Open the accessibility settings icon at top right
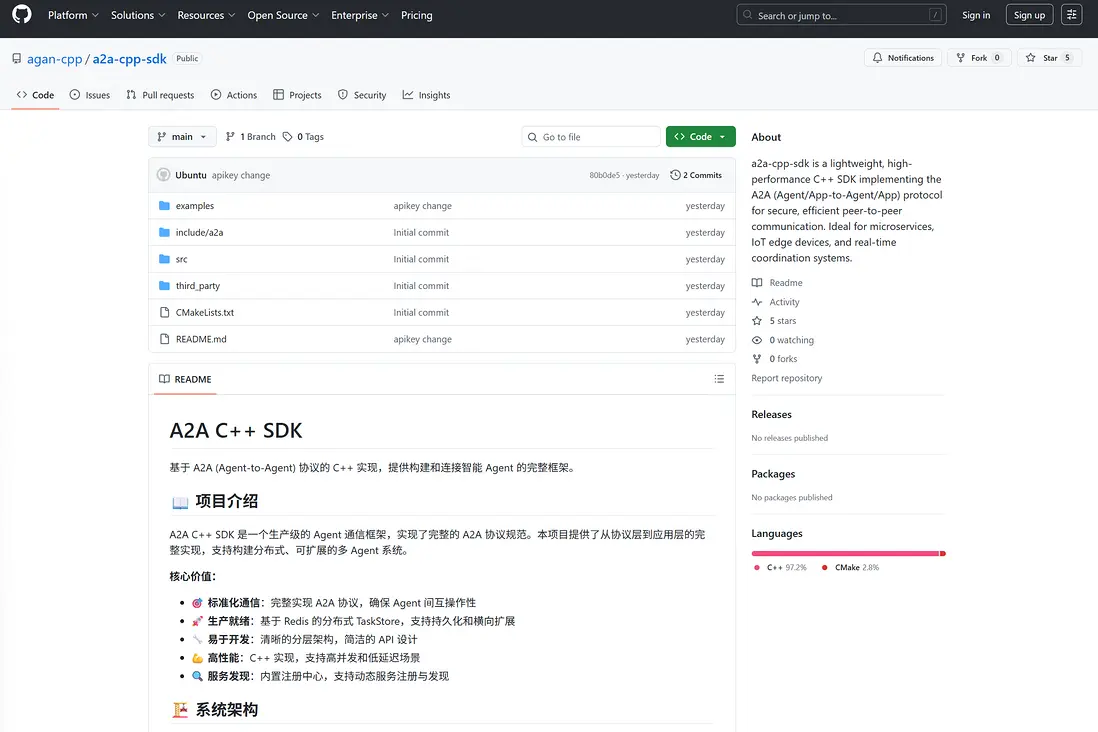Screen dimensions: 1098x732 click(x=1071, y=15)
